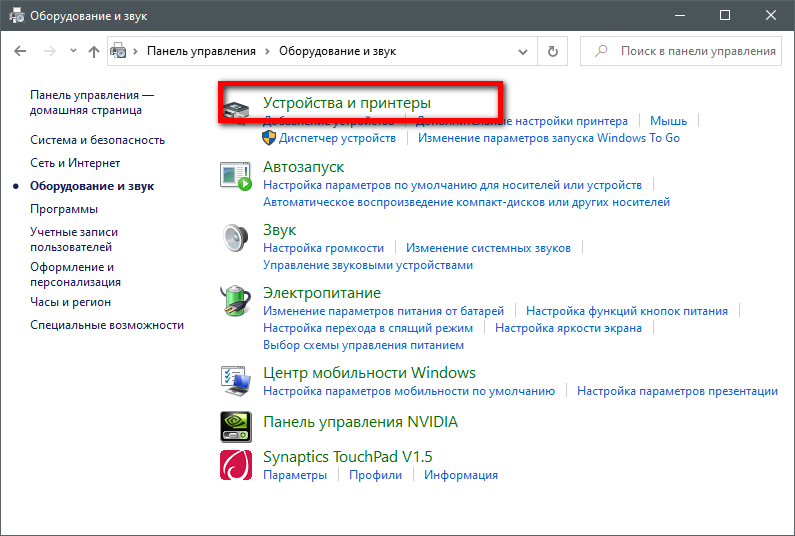Click the Synaptics TouchPad icon
795x536 pixels.
[x=236, y=465]
